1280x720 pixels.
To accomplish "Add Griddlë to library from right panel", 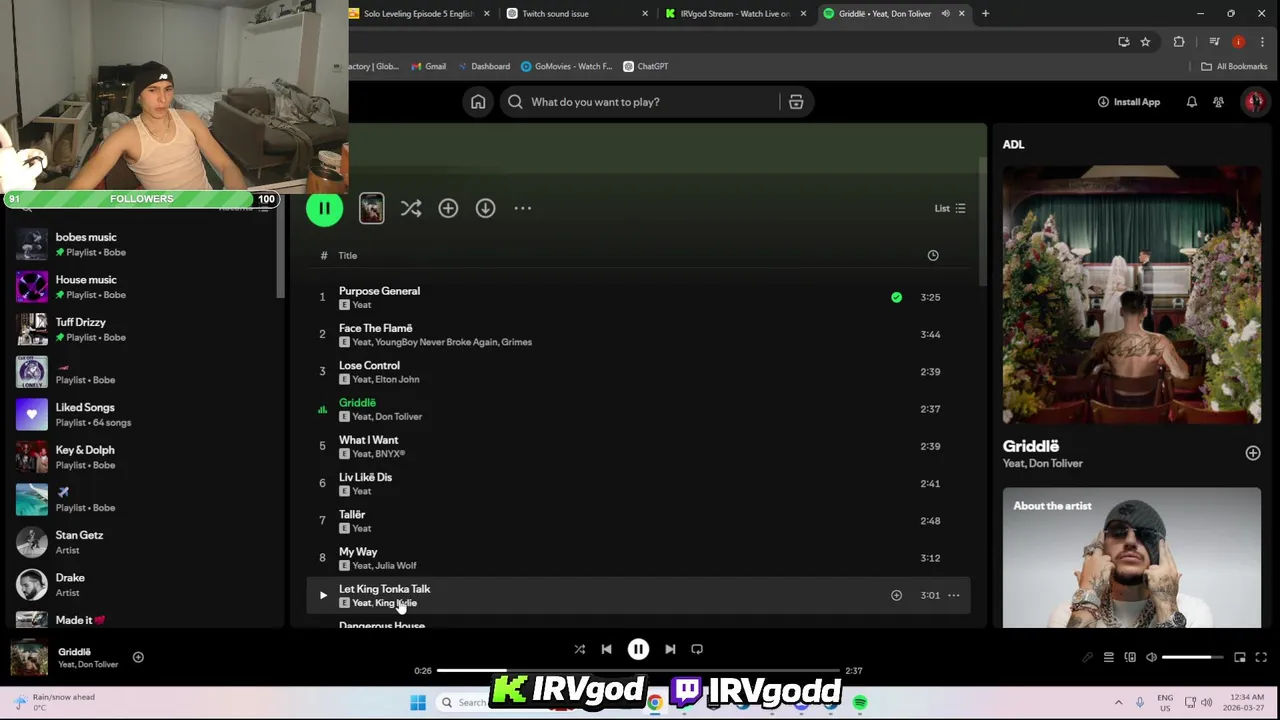I will click(1252, 453).
